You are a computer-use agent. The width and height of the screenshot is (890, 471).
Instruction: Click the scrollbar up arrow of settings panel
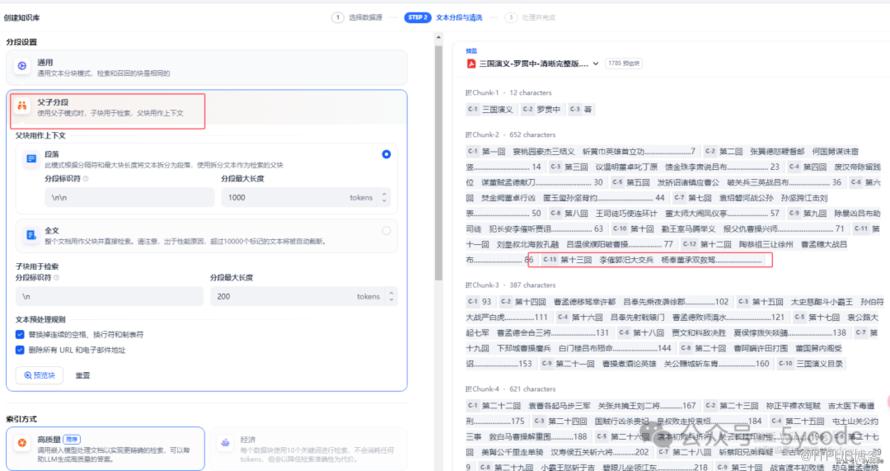438,37
